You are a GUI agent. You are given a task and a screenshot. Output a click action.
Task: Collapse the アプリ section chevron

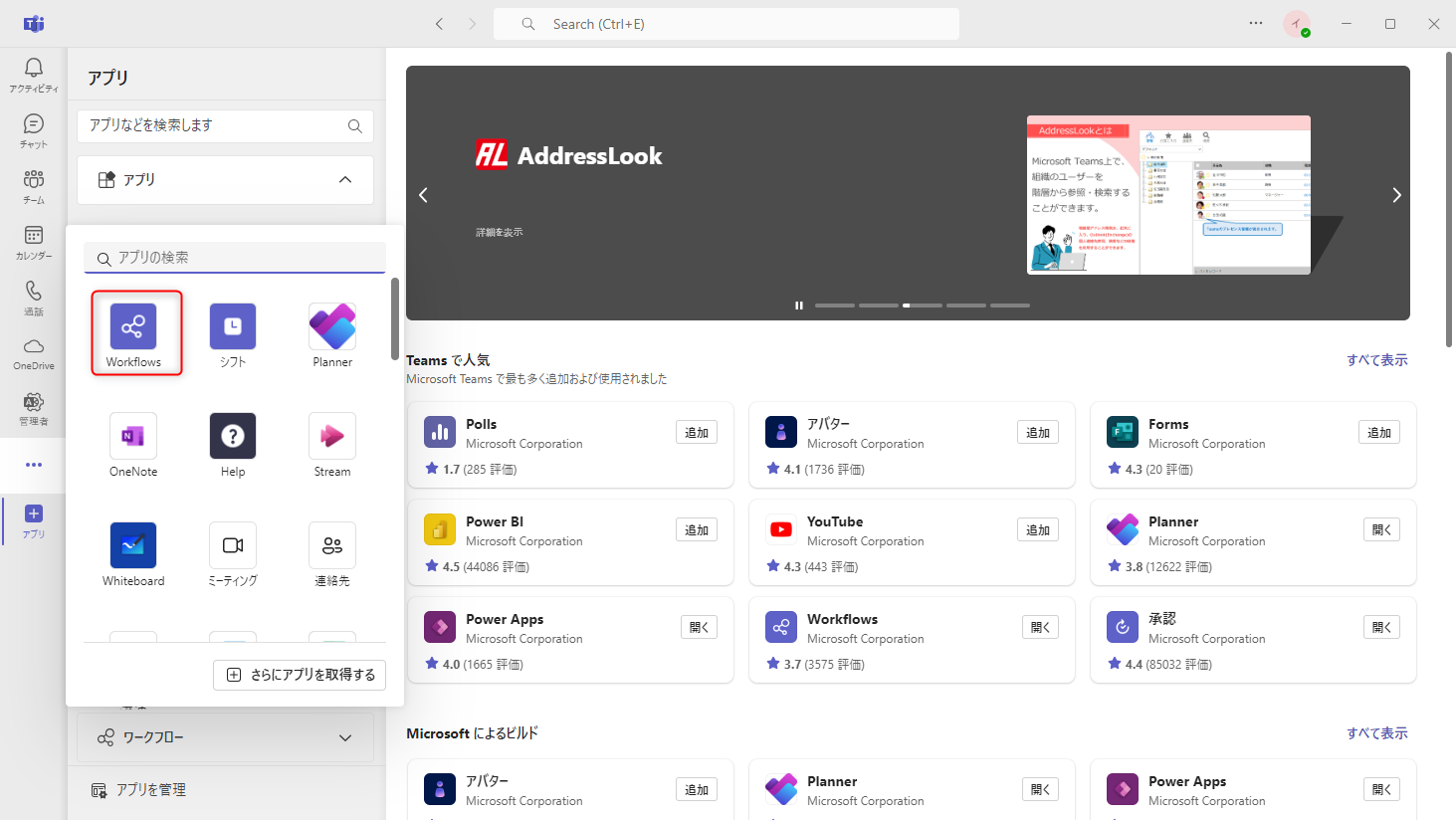coord(345,180)
